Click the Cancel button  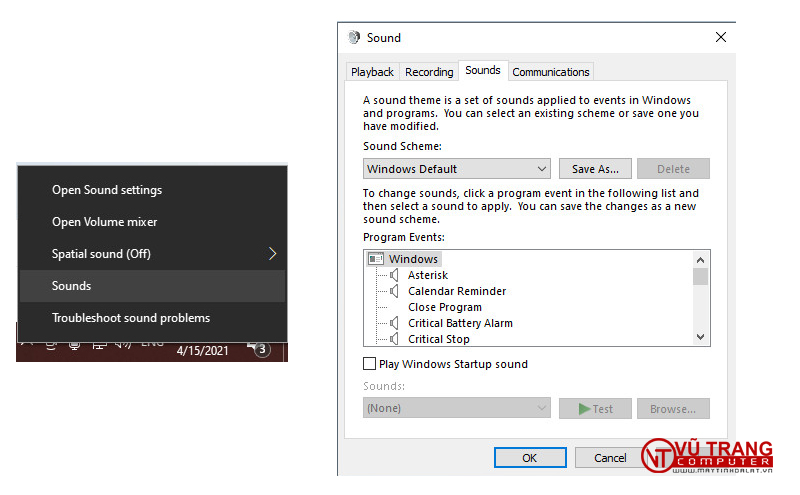point(610,458)
